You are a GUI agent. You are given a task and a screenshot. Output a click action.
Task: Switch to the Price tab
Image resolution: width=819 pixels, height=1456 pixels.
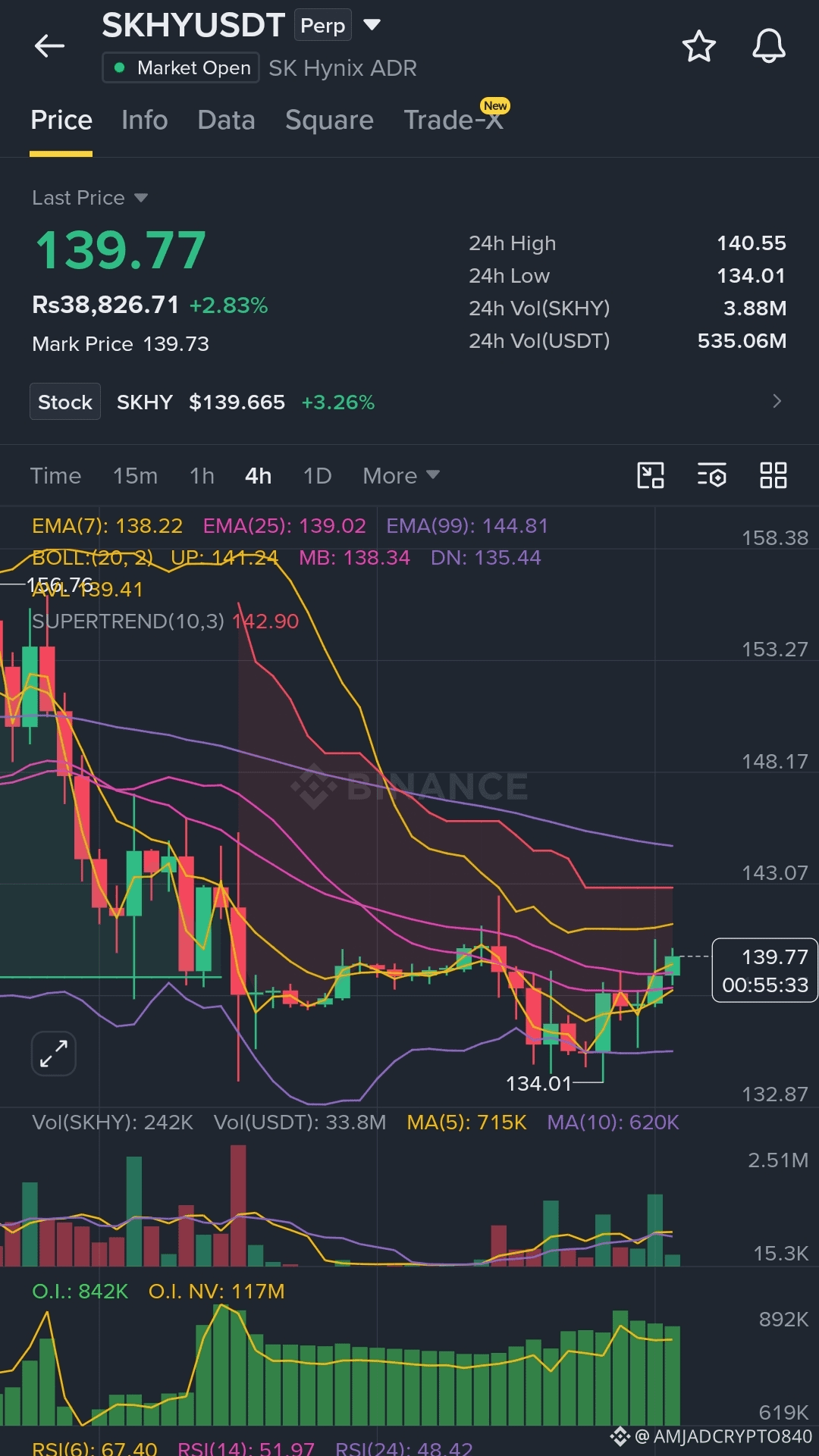(61, 120)
